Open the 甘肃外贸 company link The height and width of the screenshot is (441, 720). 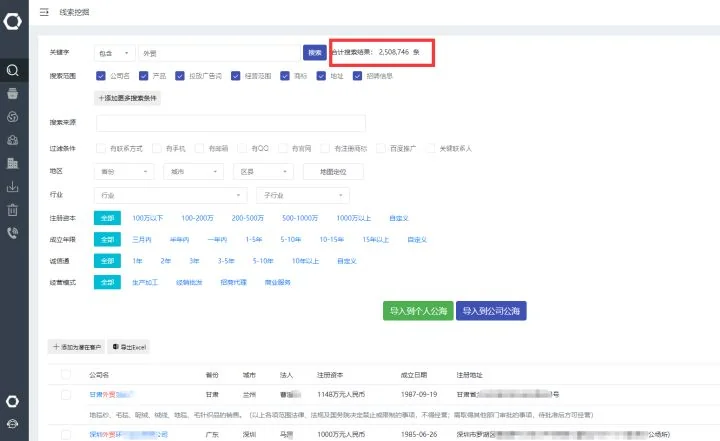point(111,395)
